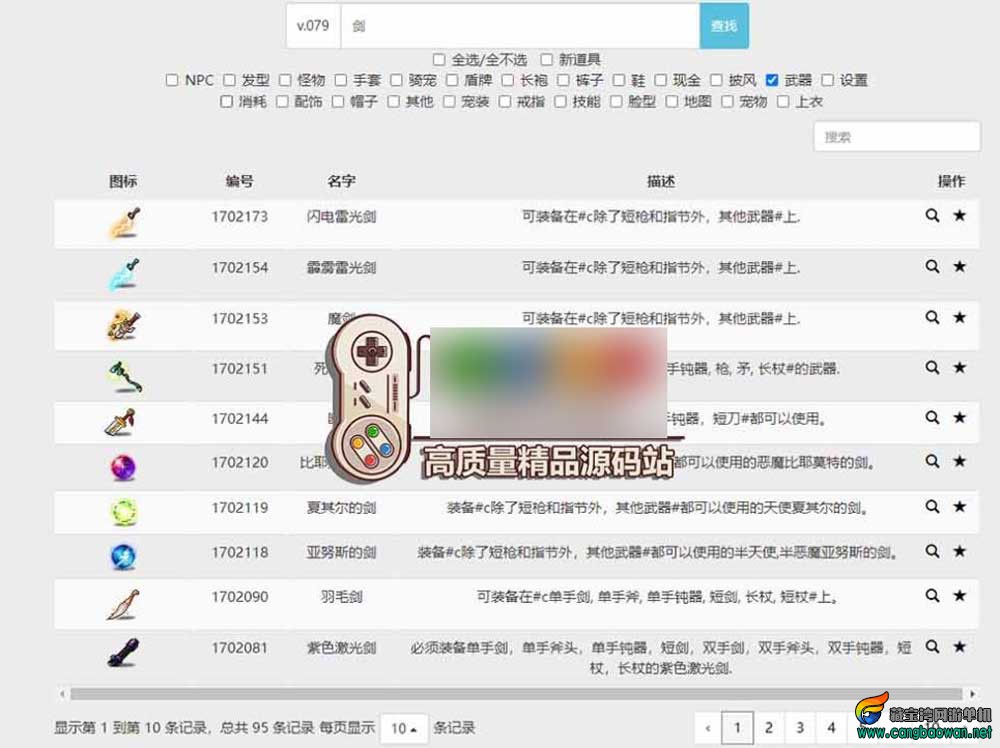Uncheck the 武器 checkbox

tap(772, 80)
